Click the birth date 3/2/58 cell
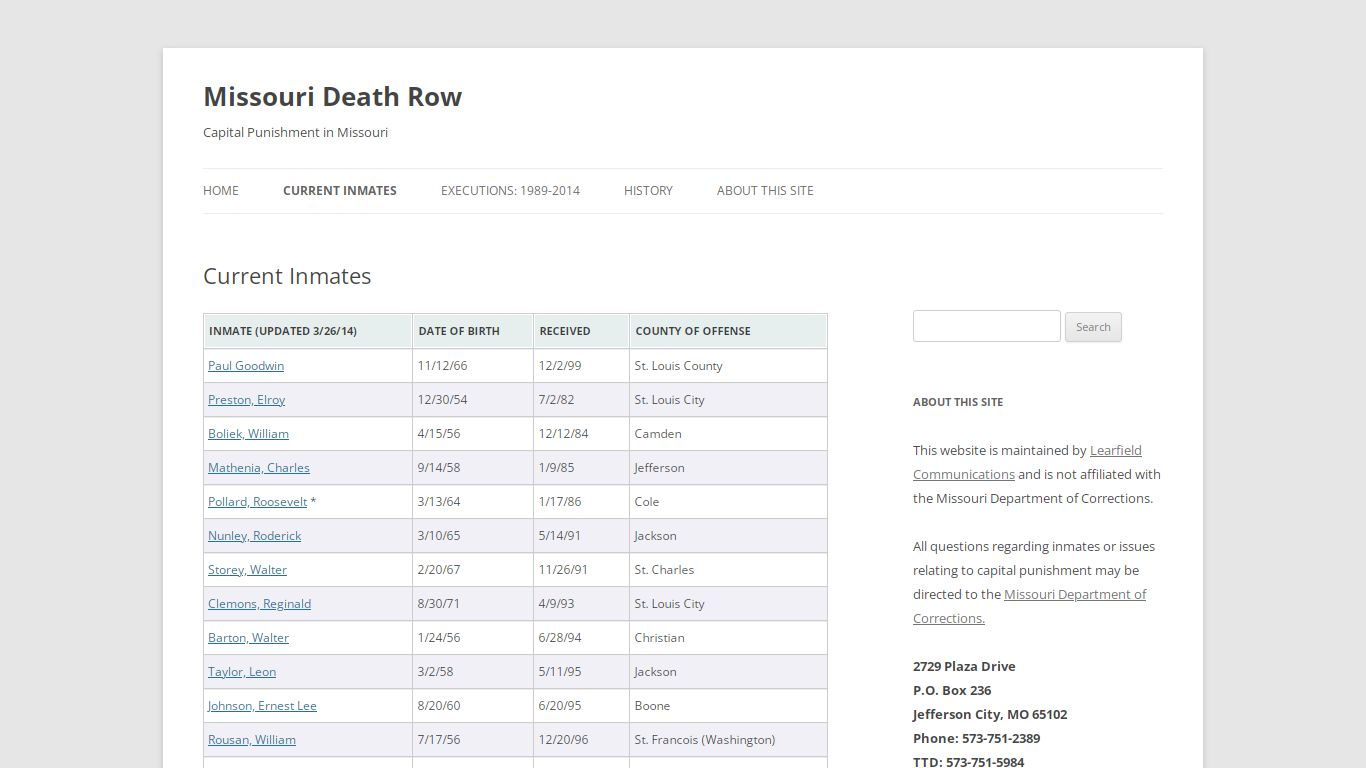This screenshot has width=1366, height=768. (473, 672)
